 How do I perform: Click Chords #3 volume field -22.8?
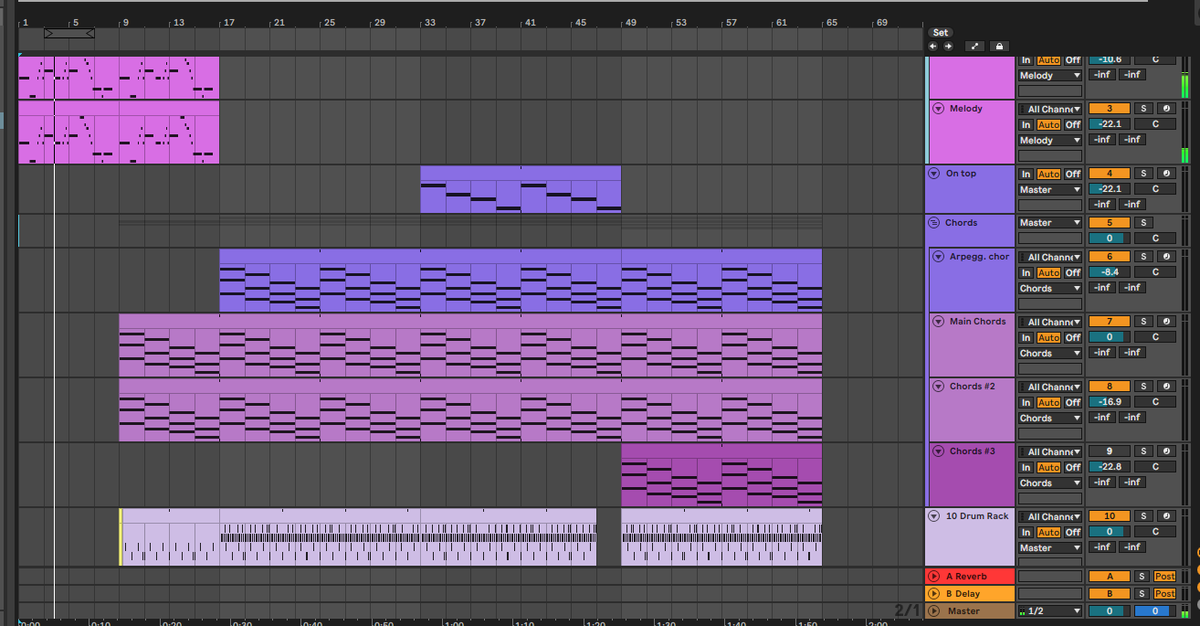[x=1109, y=467]
